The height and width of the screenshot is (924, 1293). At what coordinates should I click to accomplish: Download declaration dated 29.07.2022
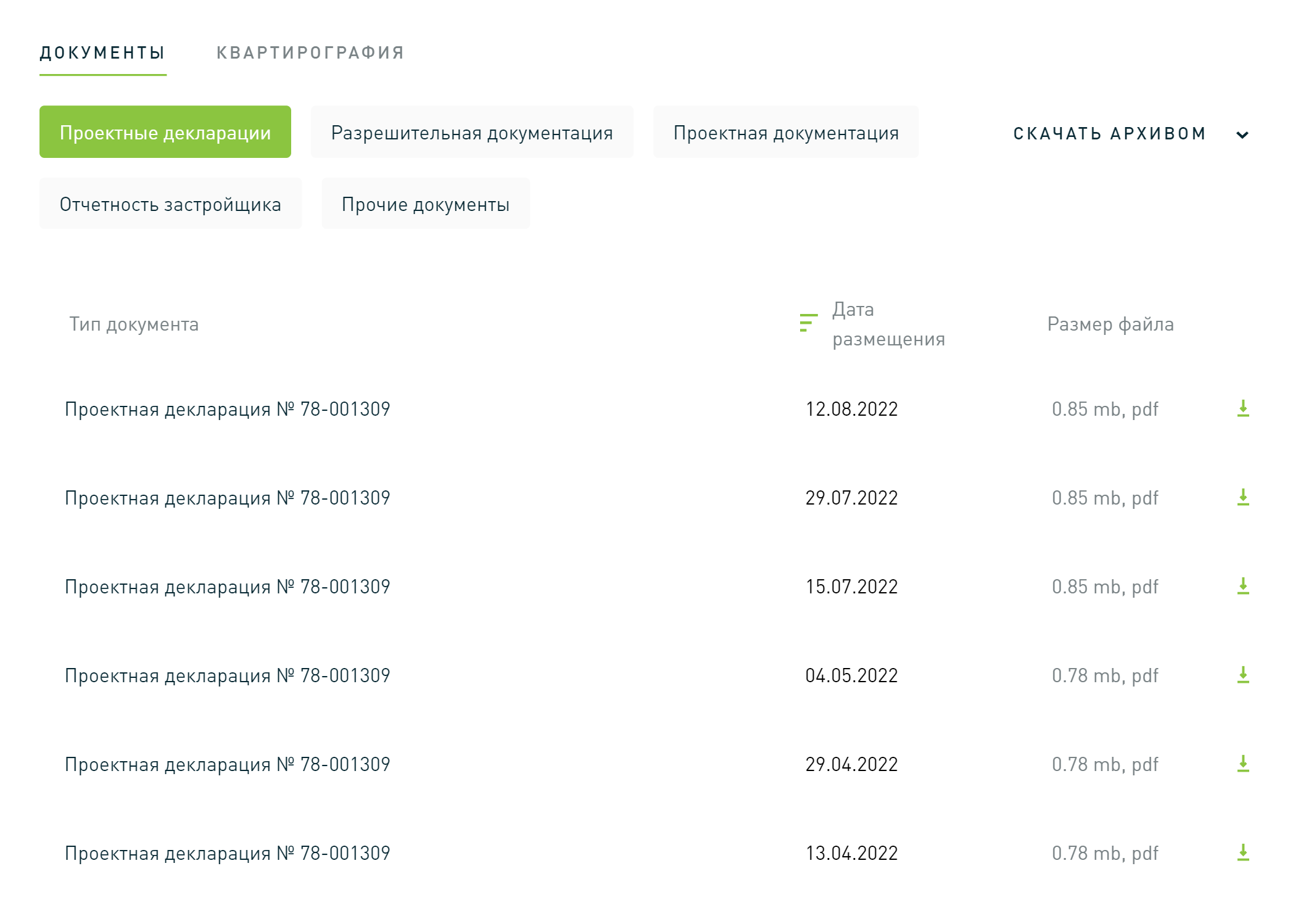(x=1243, y=497)
